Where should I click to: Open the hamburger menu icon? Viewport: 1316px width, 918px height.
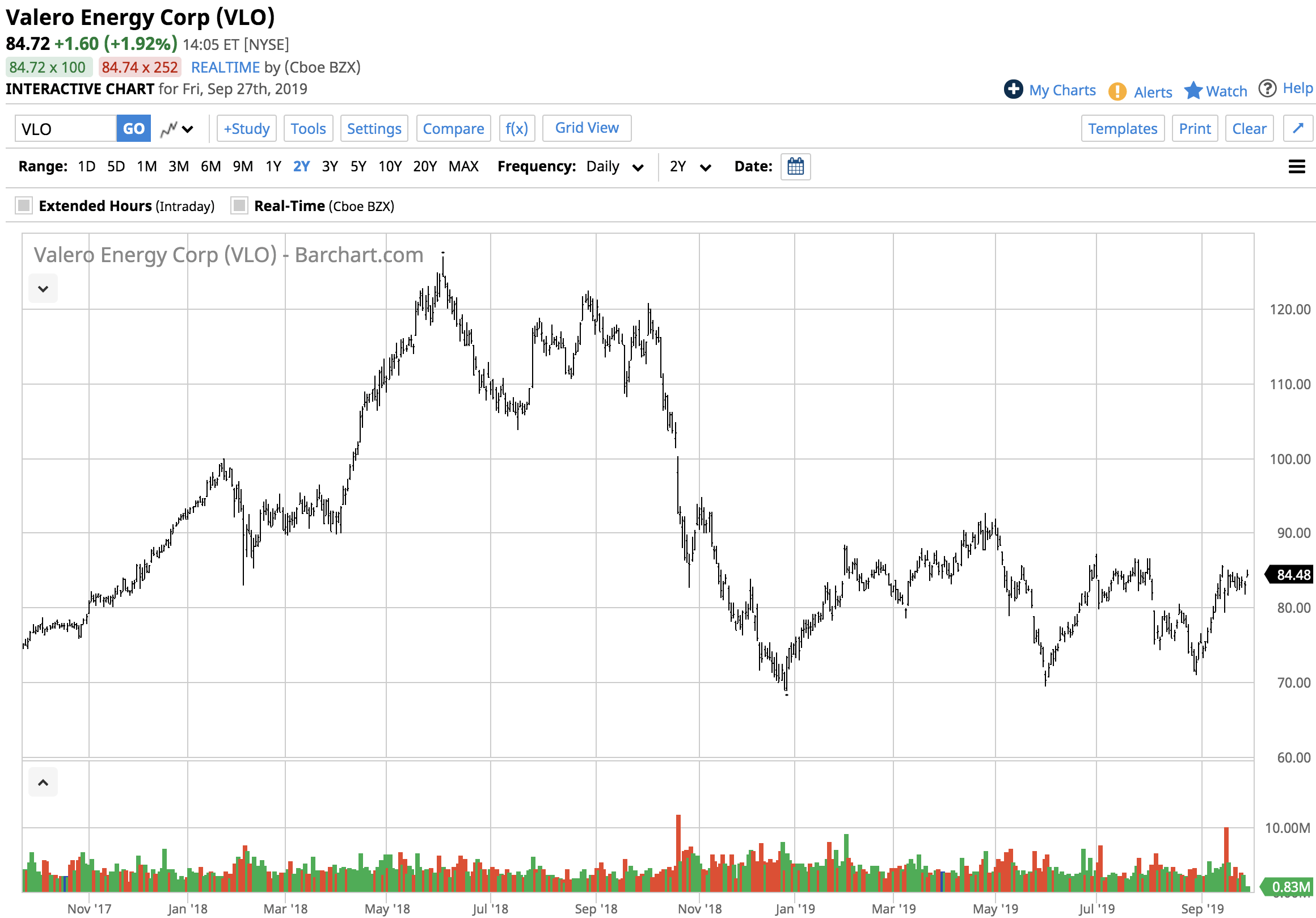coord(1296,166)
